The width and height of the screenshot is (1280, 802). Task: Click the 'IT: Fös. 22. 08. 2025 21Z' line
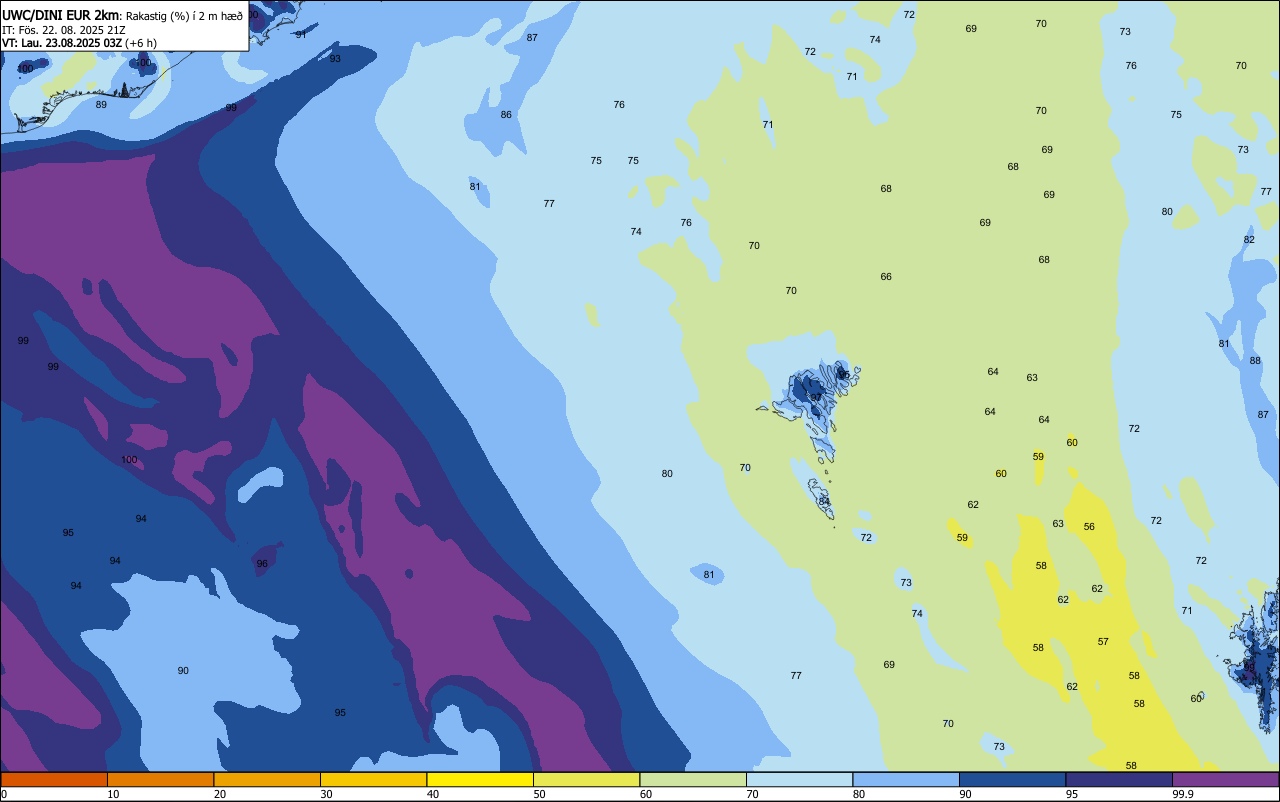(64, 29)
